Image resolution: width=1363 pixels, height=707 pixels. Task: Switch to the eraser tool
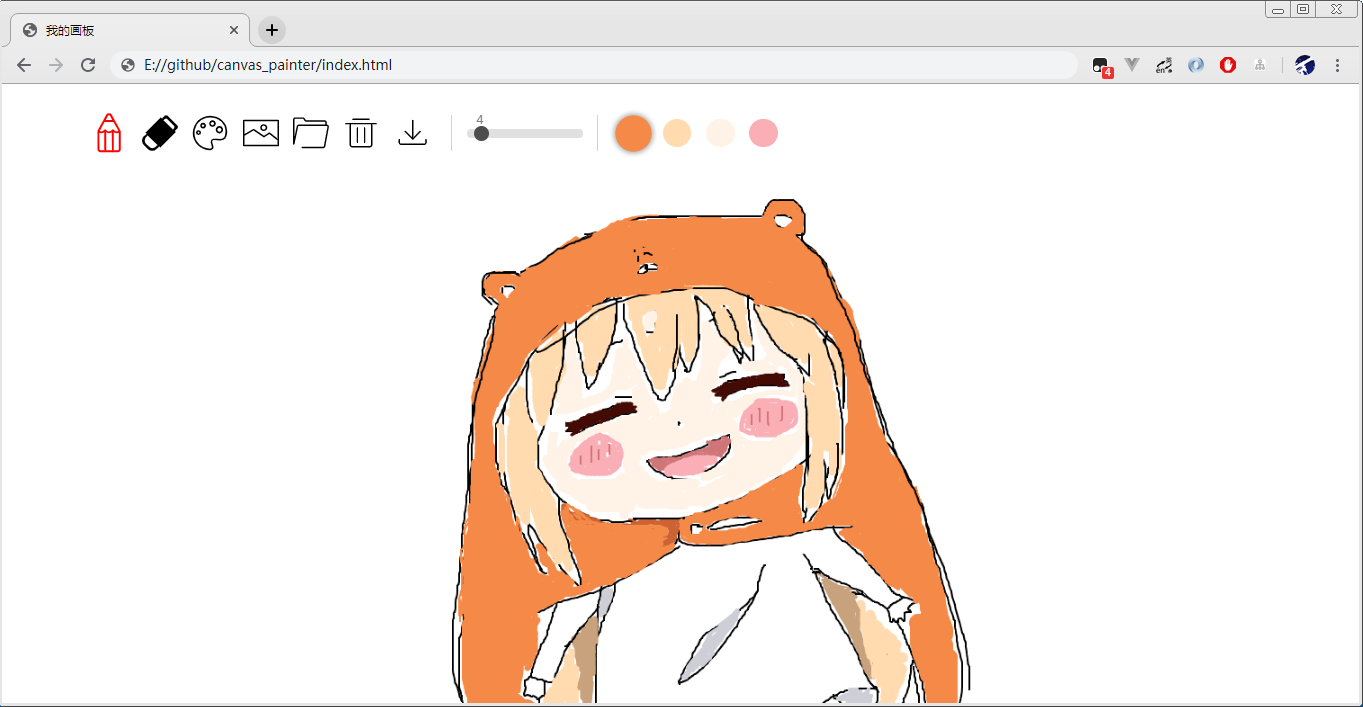coord(160,132)
